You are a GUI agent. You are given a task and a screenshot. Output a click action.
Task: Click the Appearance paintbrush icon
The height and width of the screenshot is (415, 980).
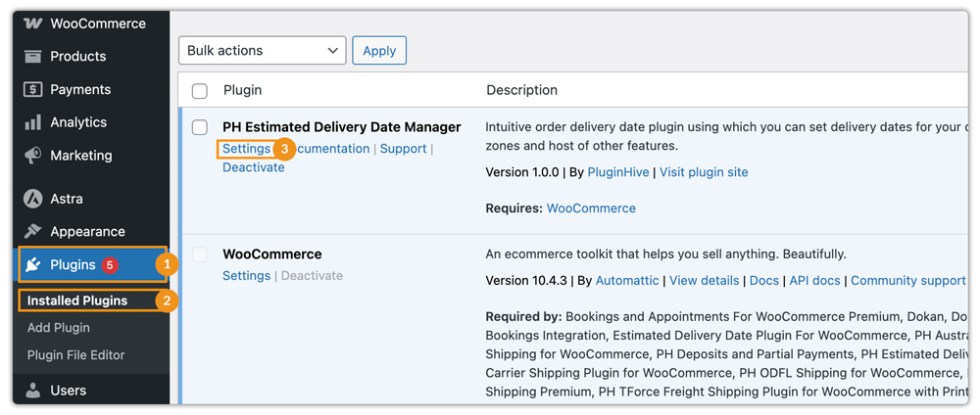[32, 231]
